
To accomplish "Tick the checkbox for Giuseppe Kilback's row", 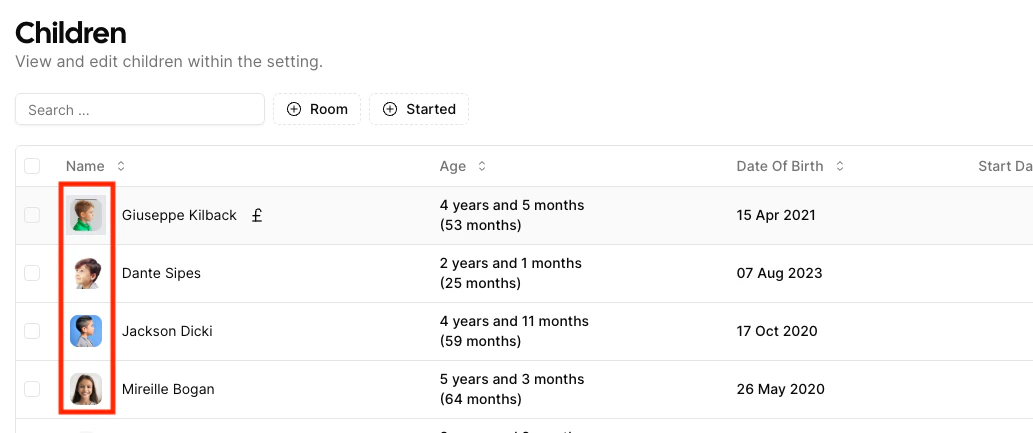I will click(32, 215).
